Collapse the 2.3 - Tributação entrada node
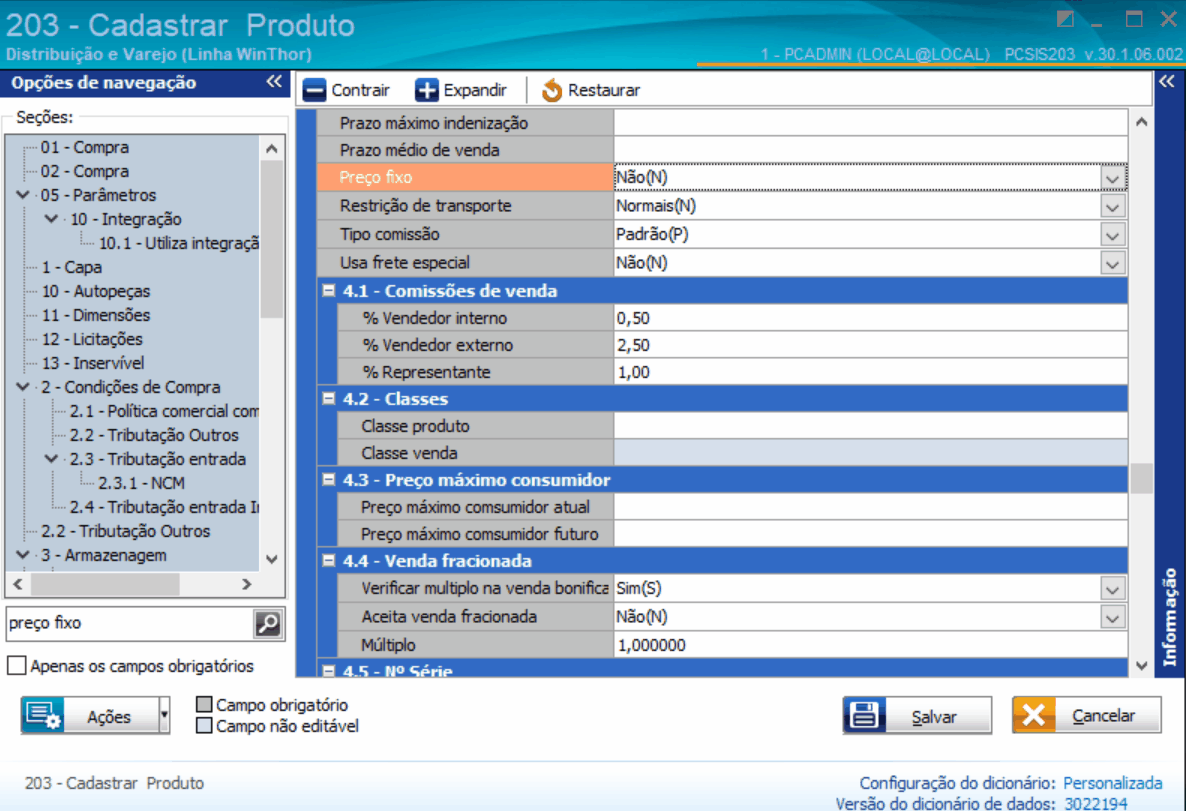1186x811 pixels. (51, 458)
